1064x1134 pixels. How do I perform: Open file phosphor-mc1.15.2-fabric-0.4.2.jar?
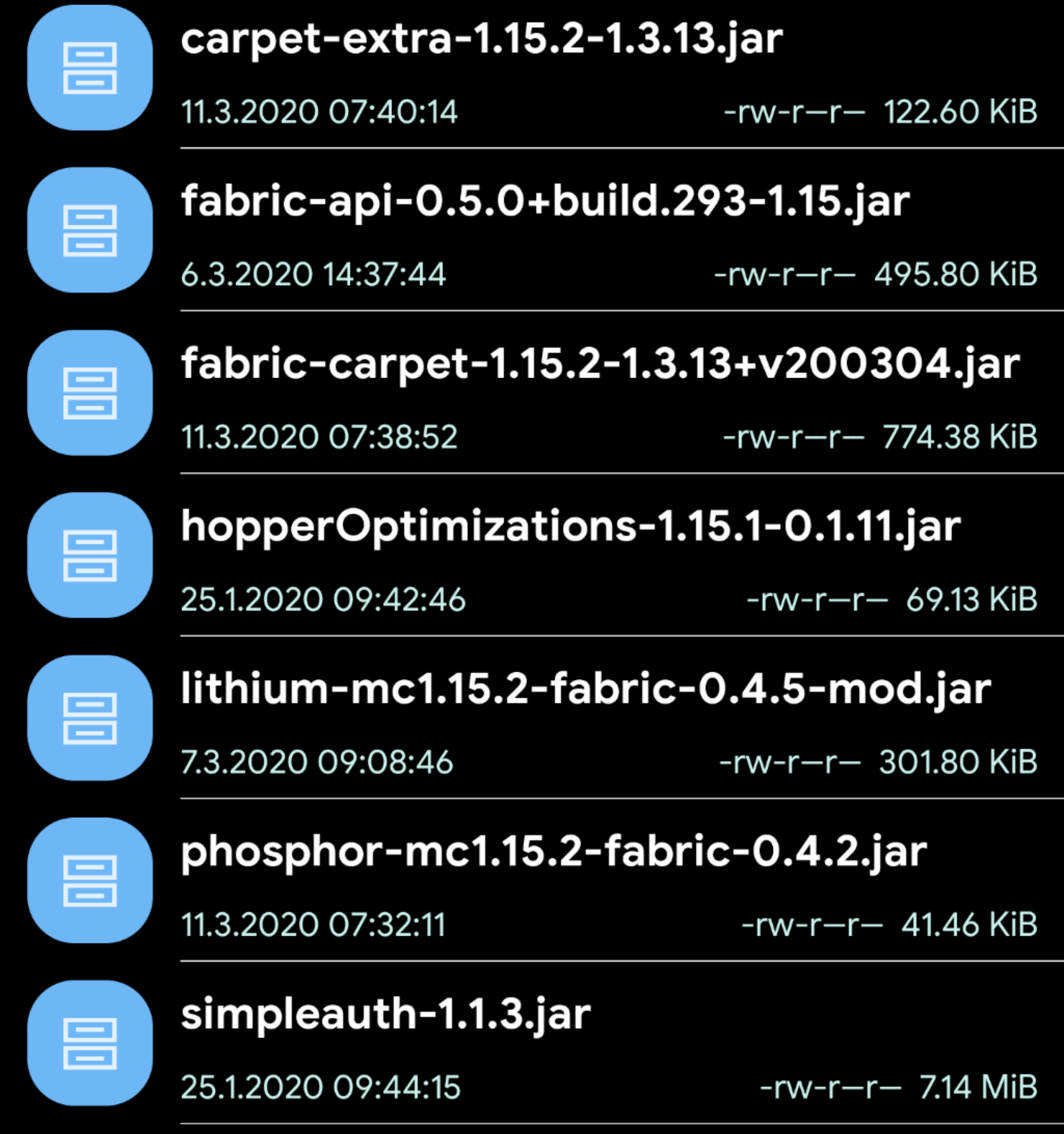click(x=554, y=853)
